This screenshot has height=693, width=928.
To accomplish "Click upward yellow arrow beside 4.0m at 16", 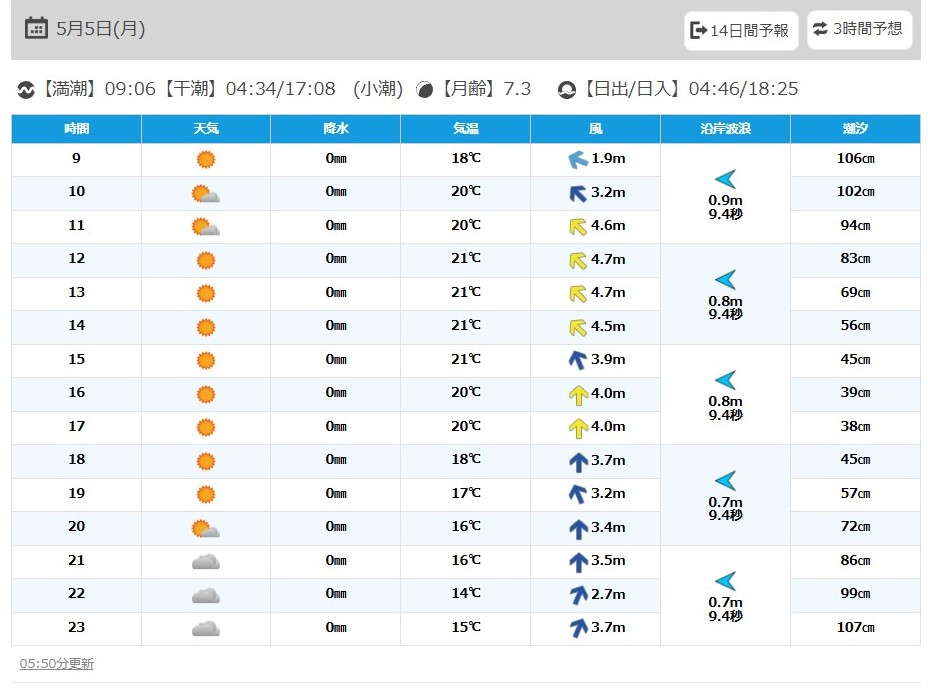I will pos(578,395).
